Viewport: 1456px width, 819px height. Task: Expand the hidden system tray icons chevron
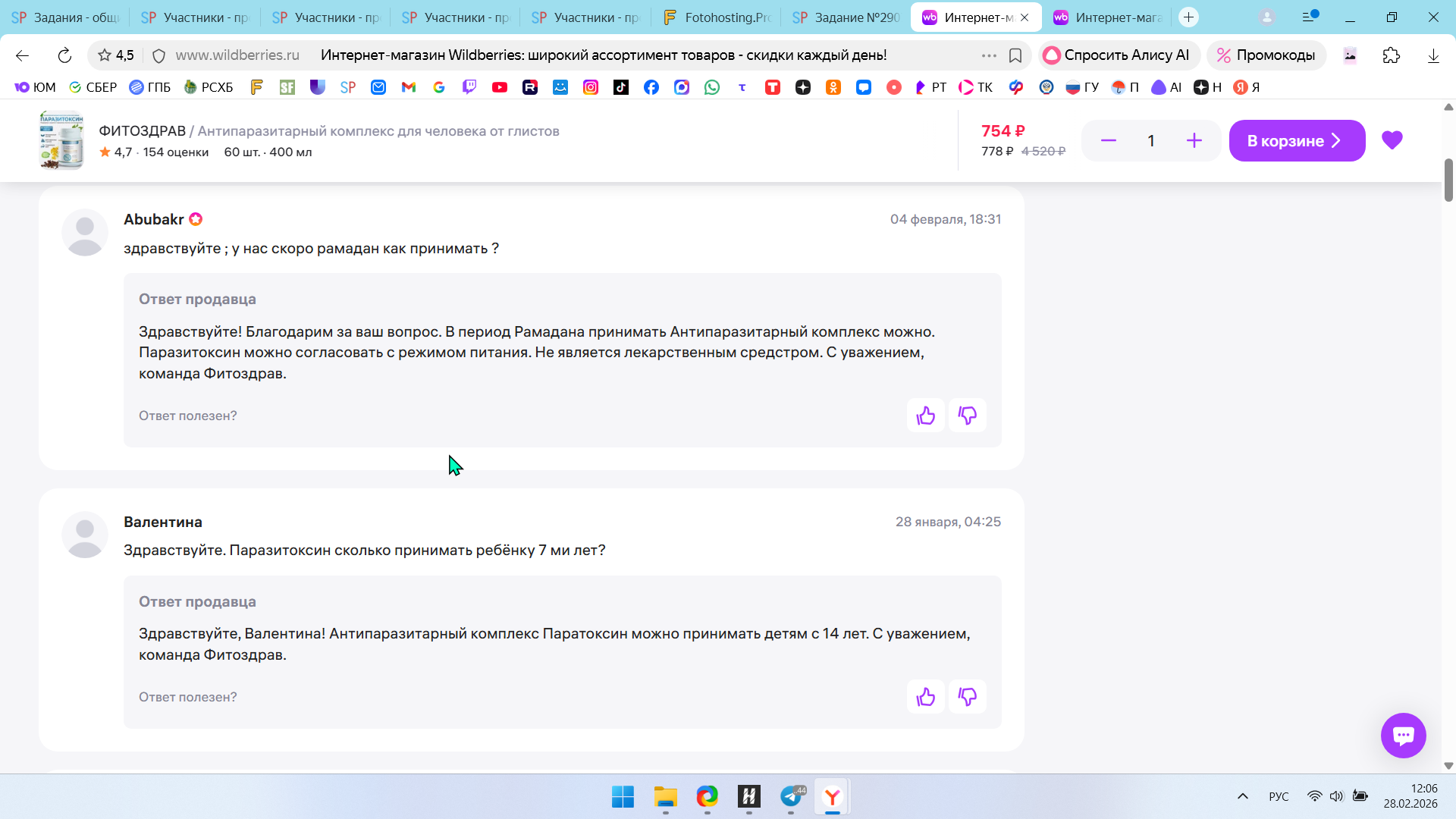[1242, 796]
